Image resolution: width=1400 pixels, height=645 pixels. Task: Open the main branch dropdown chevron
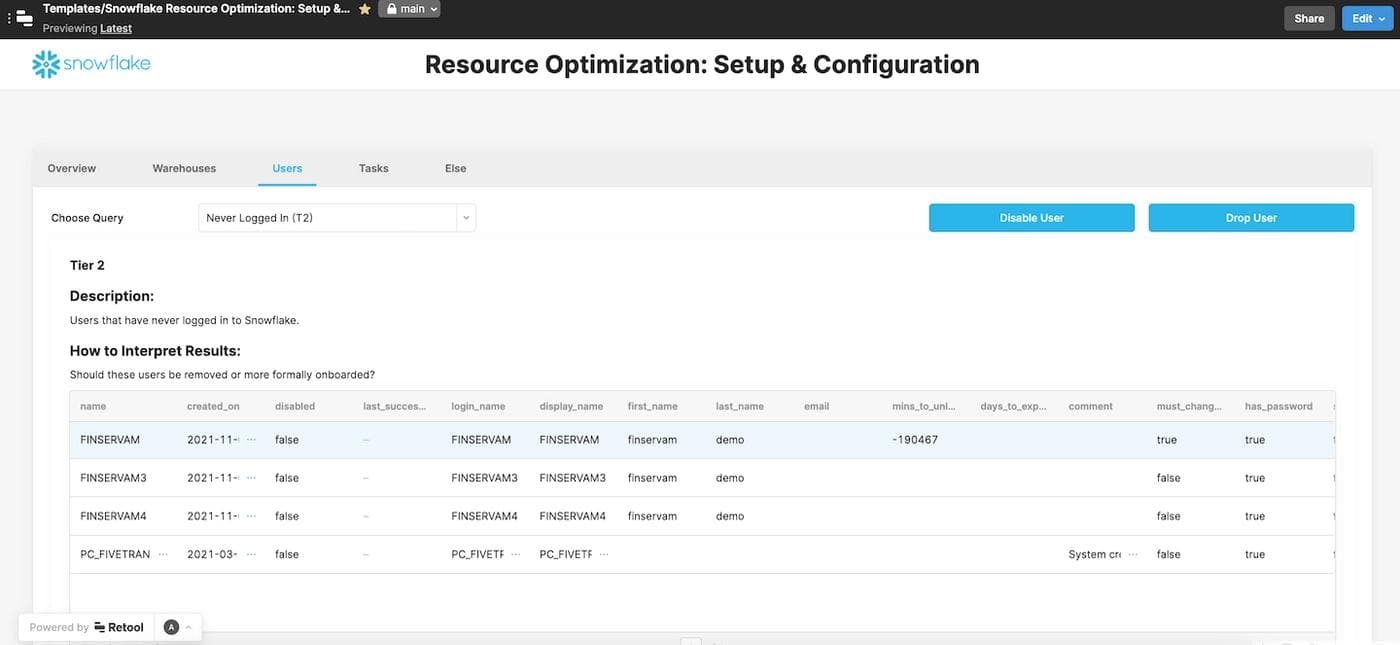pyautogui.click(x=433, y=8)
